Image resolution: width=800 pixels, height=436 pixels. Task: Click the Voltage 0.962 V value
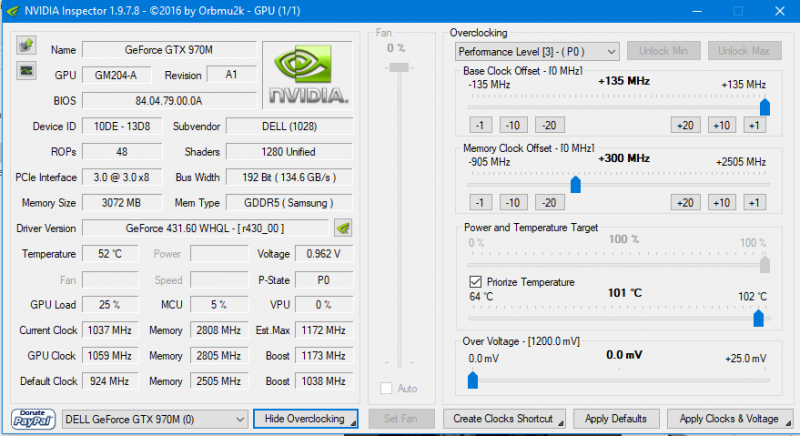click(323, 253)
